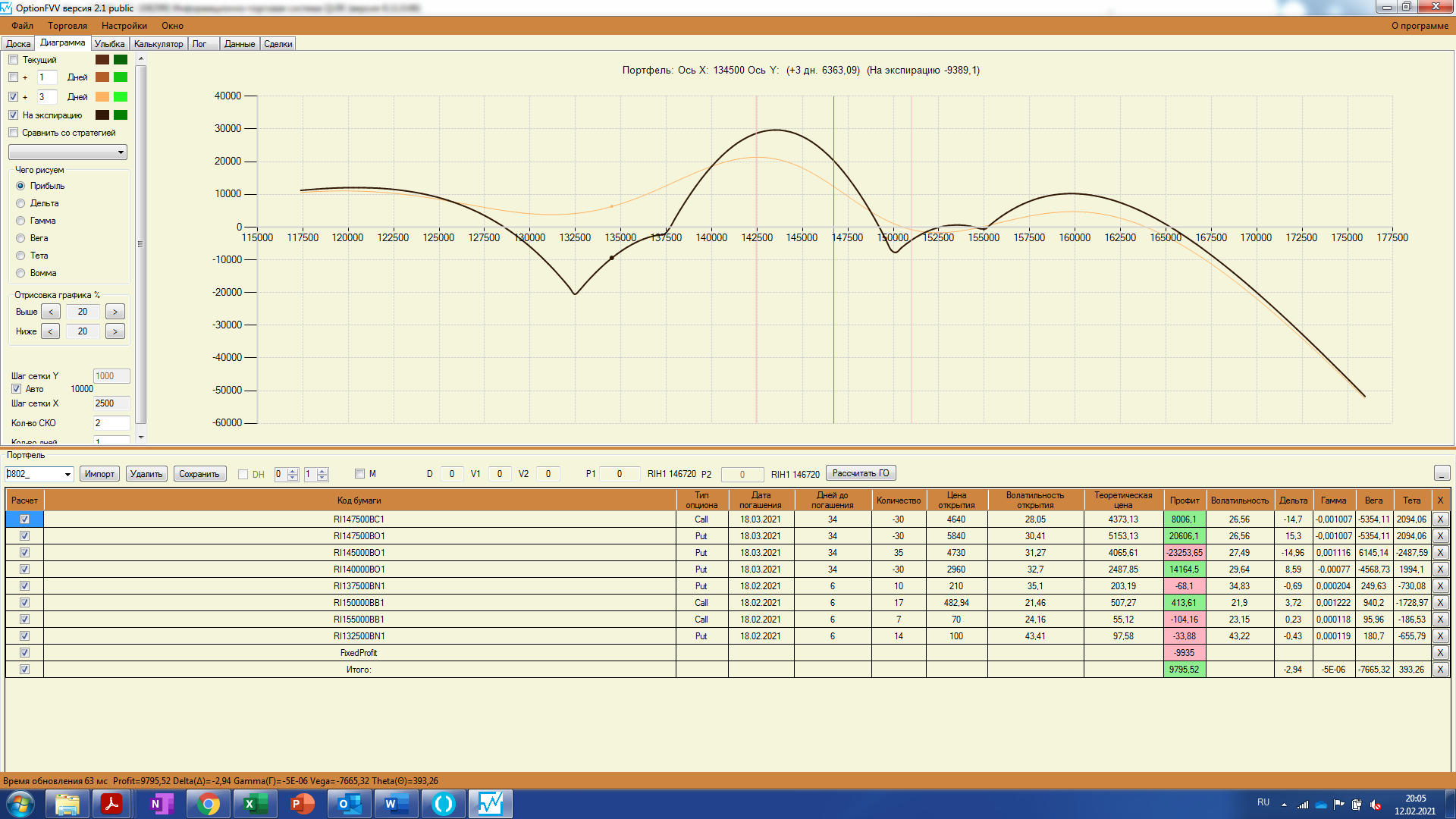1456x819 pixels.
Task: Open the Торговля menu
Action: pos(67,26)
